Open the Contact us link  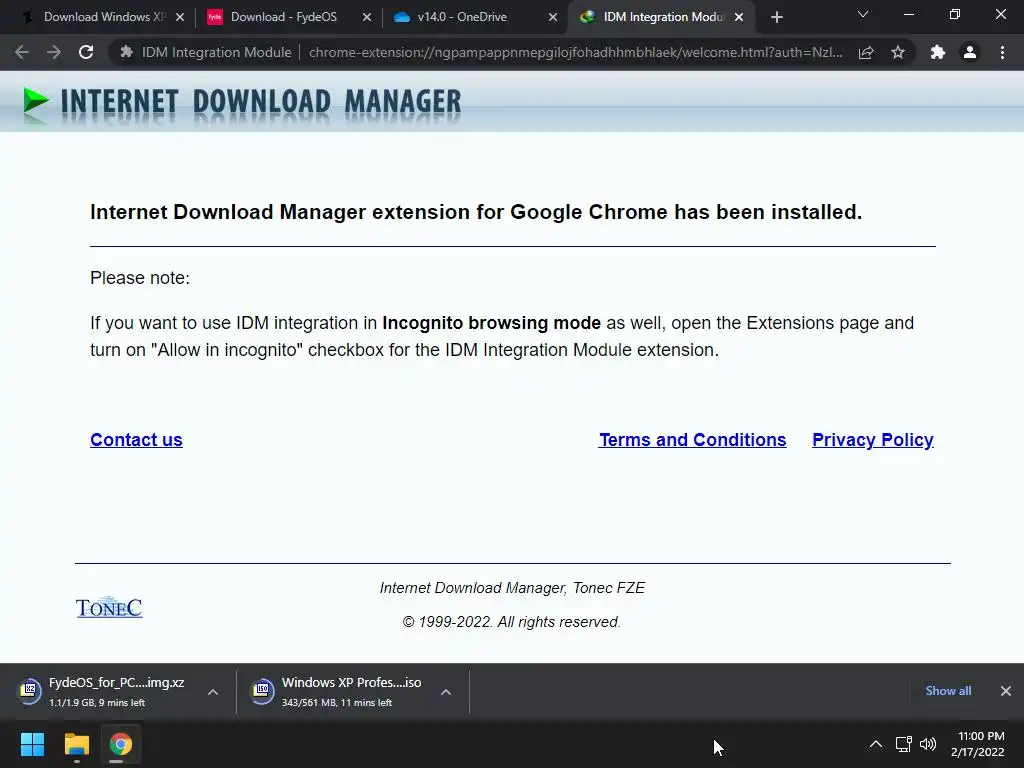click(136, 440)
